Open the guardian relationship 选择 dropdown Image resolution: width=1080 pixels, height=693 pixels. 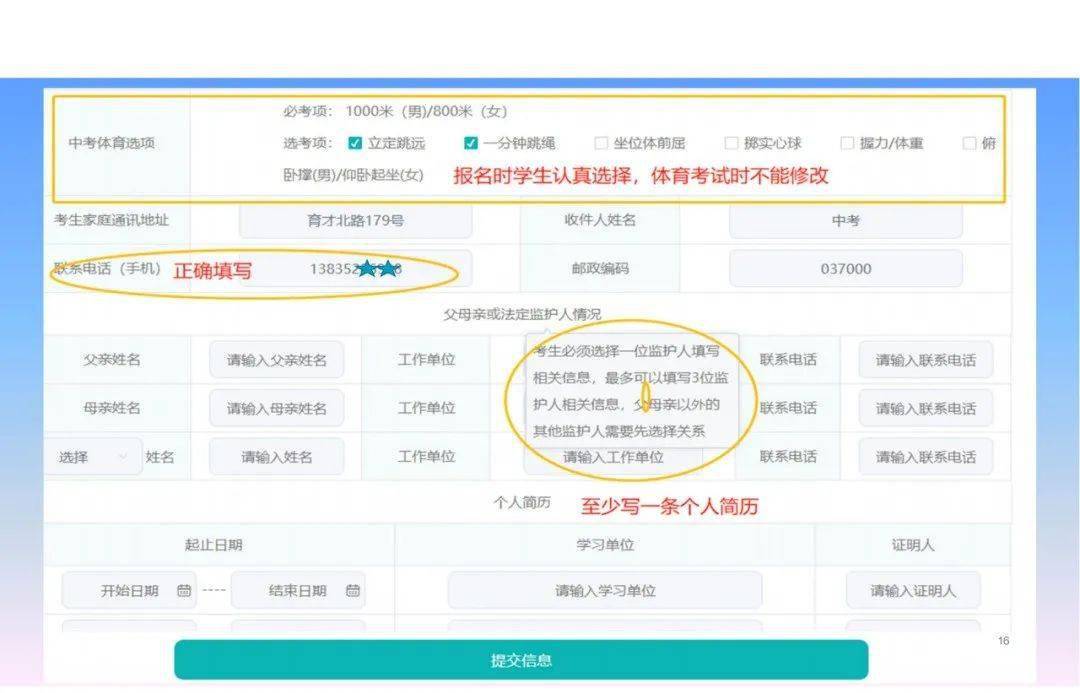[x=93, y=457]
